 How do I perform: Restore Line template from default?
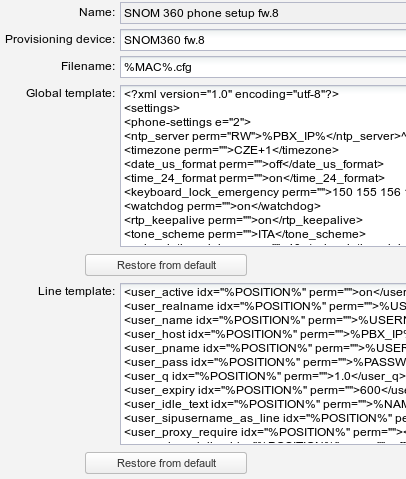(x=166, y=463)
